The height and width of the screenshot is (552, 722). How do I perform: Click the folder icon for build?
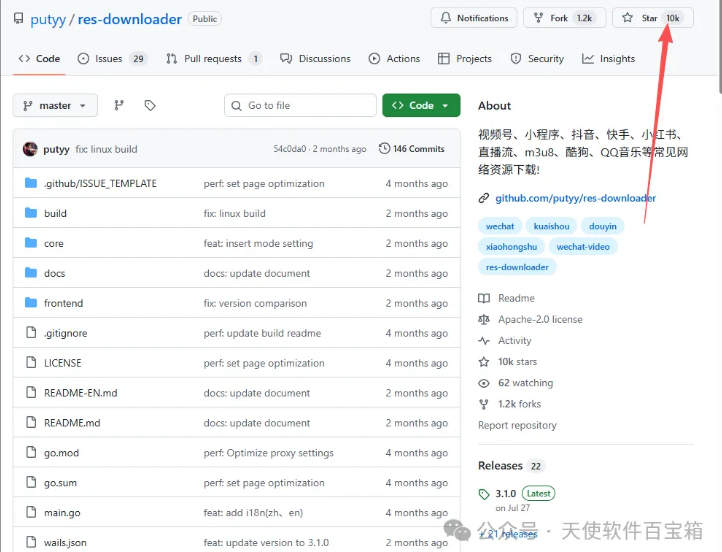[31, 213]
